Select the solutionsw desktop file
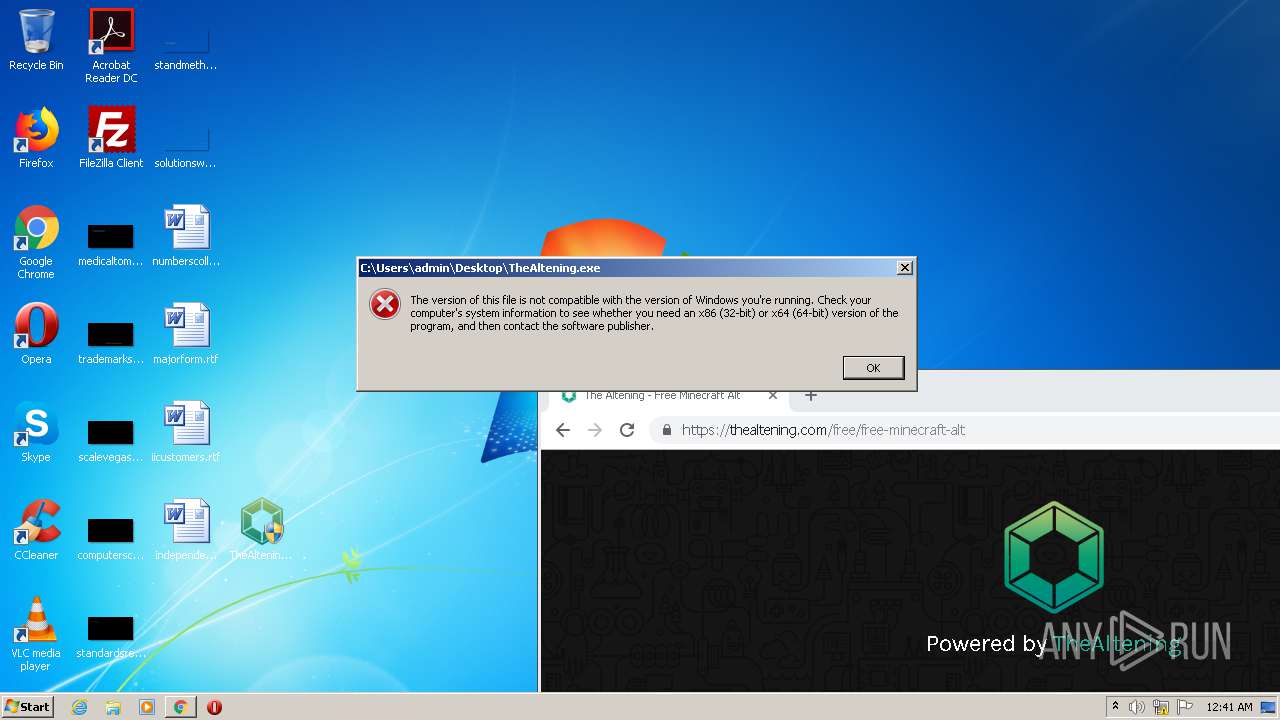1280x720 pixels. (x=186, y=148)
